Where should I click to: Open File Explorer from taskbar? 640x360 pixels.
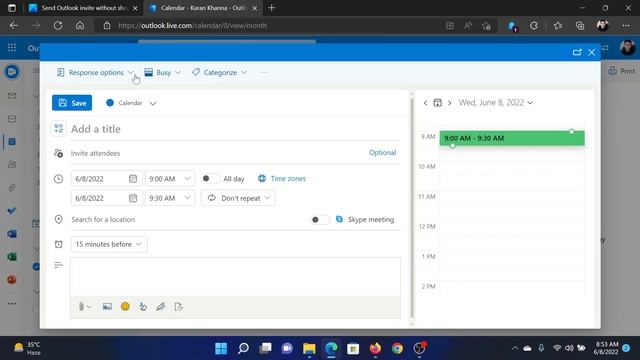pos(309,349)
